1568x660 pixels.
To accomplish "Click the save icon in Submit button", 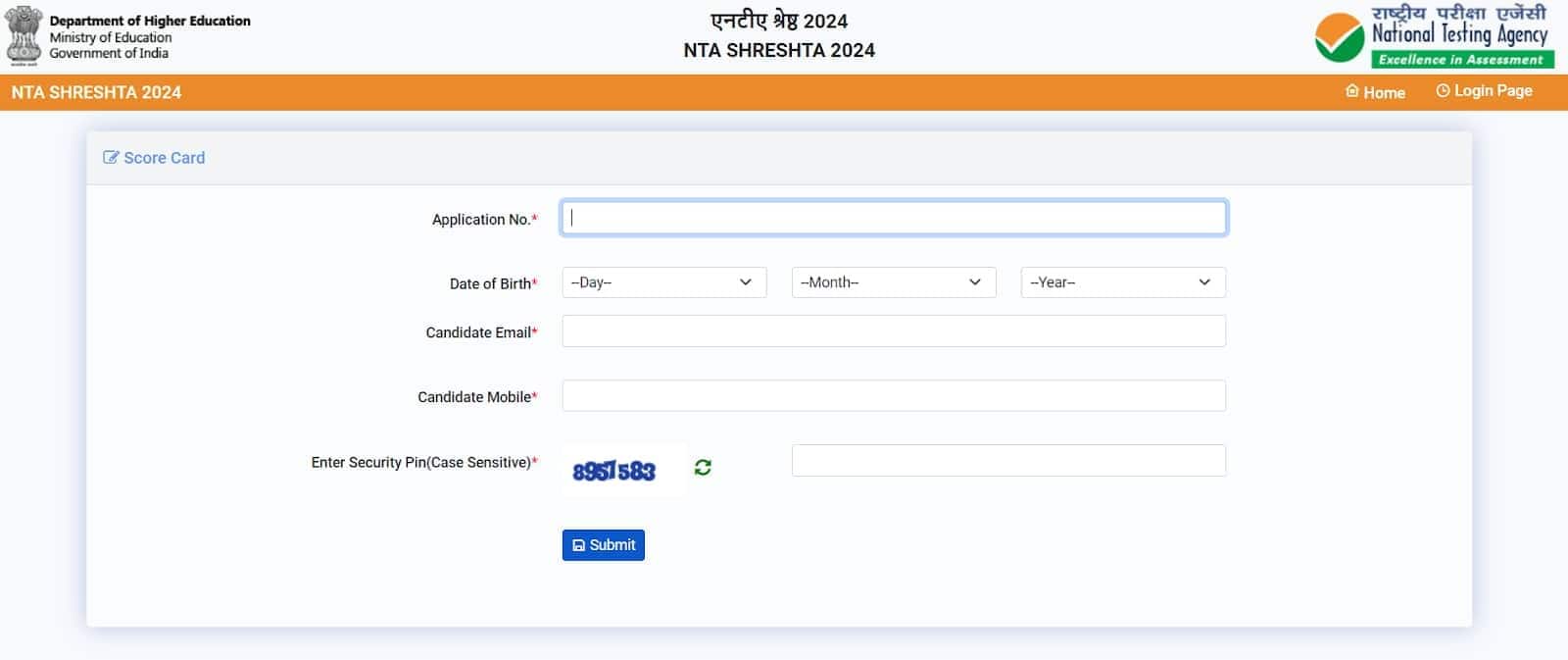I will 578,545.
